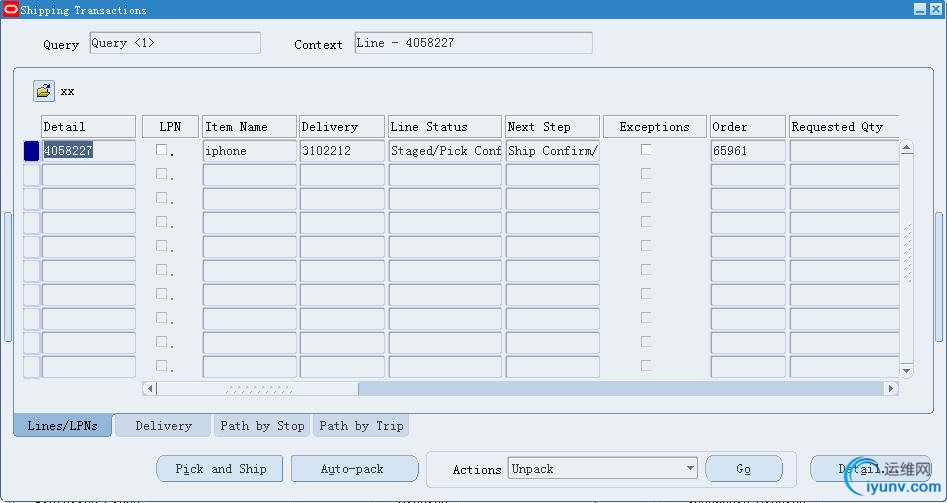Click the Detail column header
This screenshot has height=503, width=947.
pyautogui.click(x=89, y=127)
